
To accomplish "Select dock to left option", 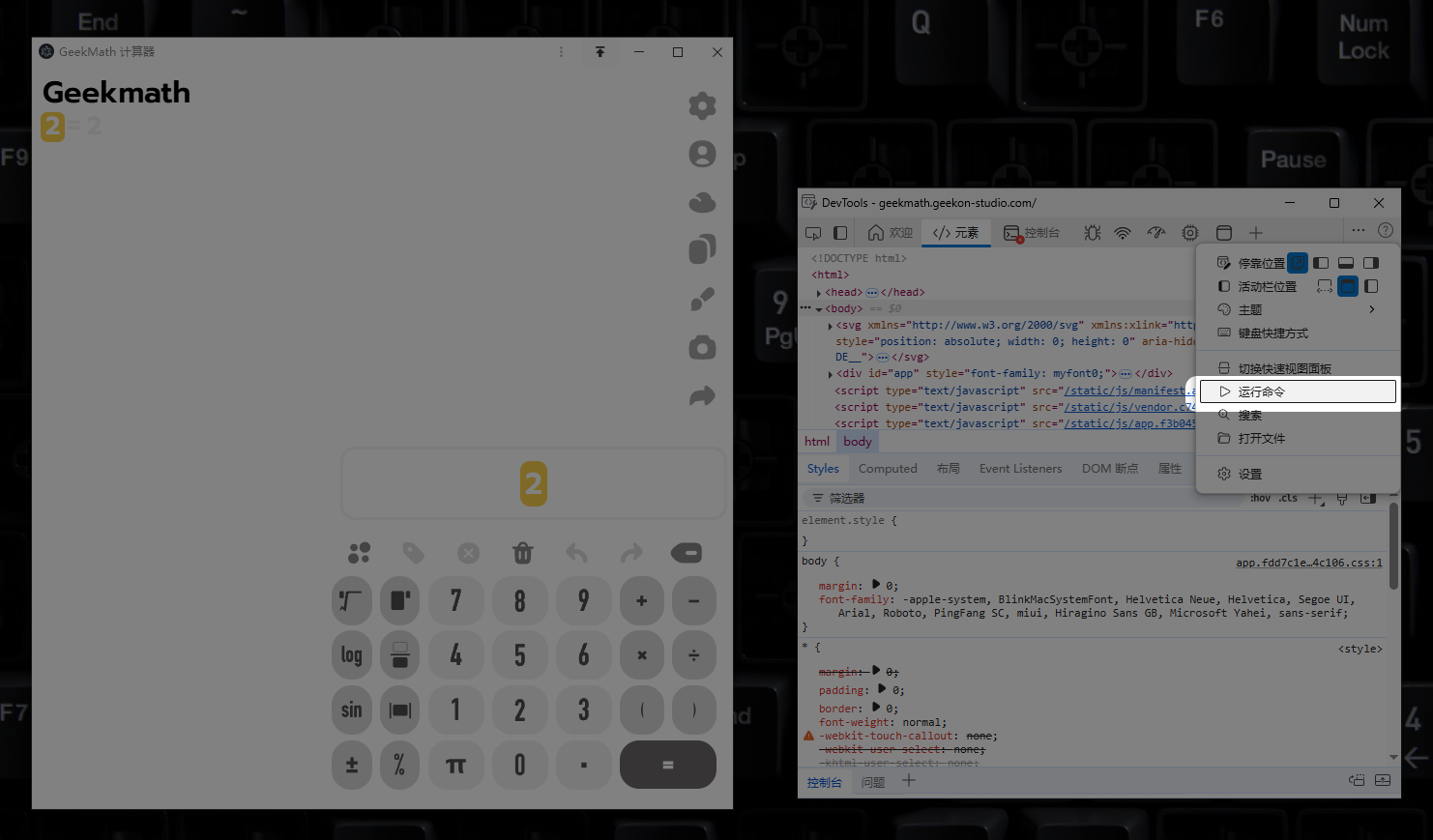I will point(1321,263).
